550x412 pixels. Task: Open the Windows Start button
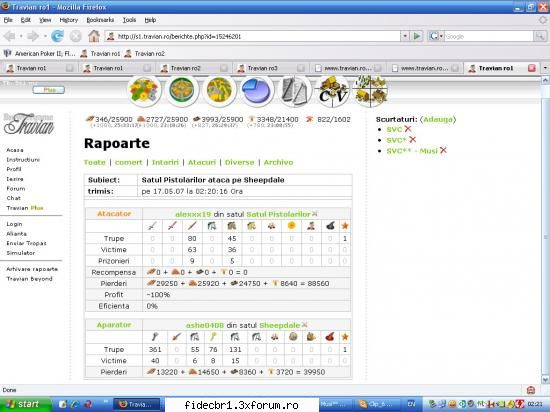click(25, 404)
